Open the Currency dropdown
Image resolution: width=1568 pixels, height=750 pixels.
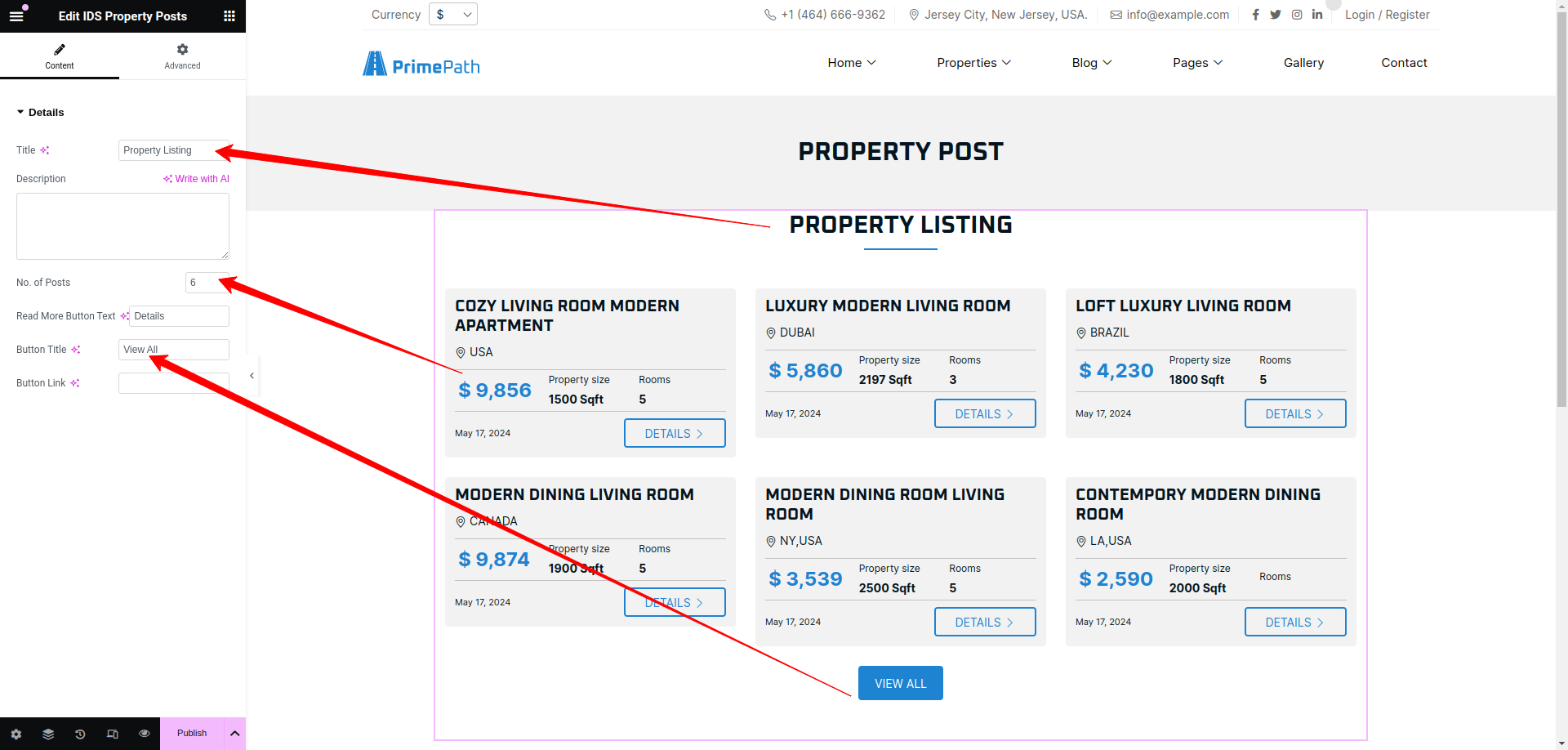pyautogui.click(x=453, y=14)
